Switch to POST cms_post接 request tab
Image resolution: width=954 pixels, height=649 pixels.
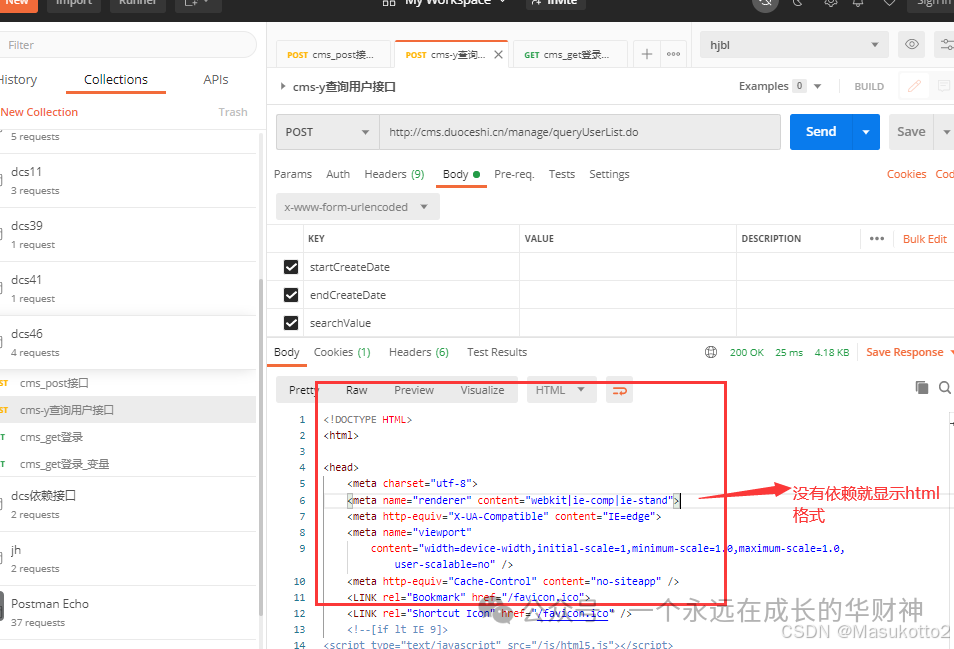click(x=332, y=55)
